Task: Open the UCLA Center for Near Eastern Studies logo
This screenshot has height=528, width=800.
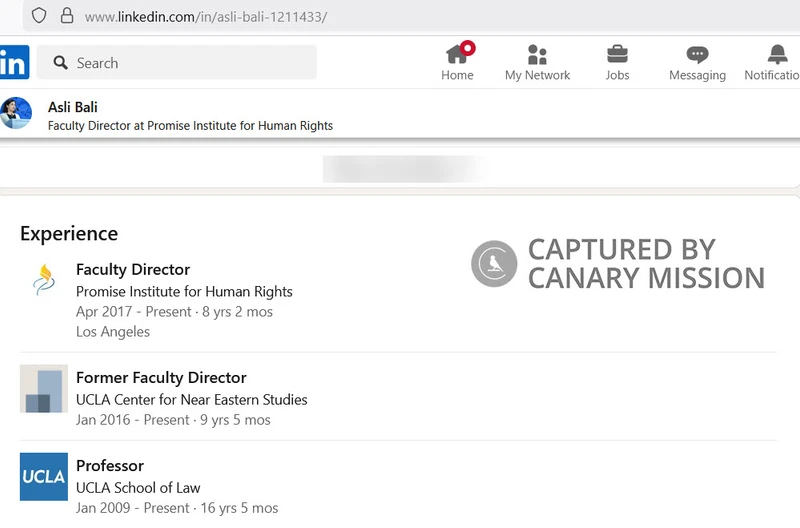Action: [x=44, y=388]
